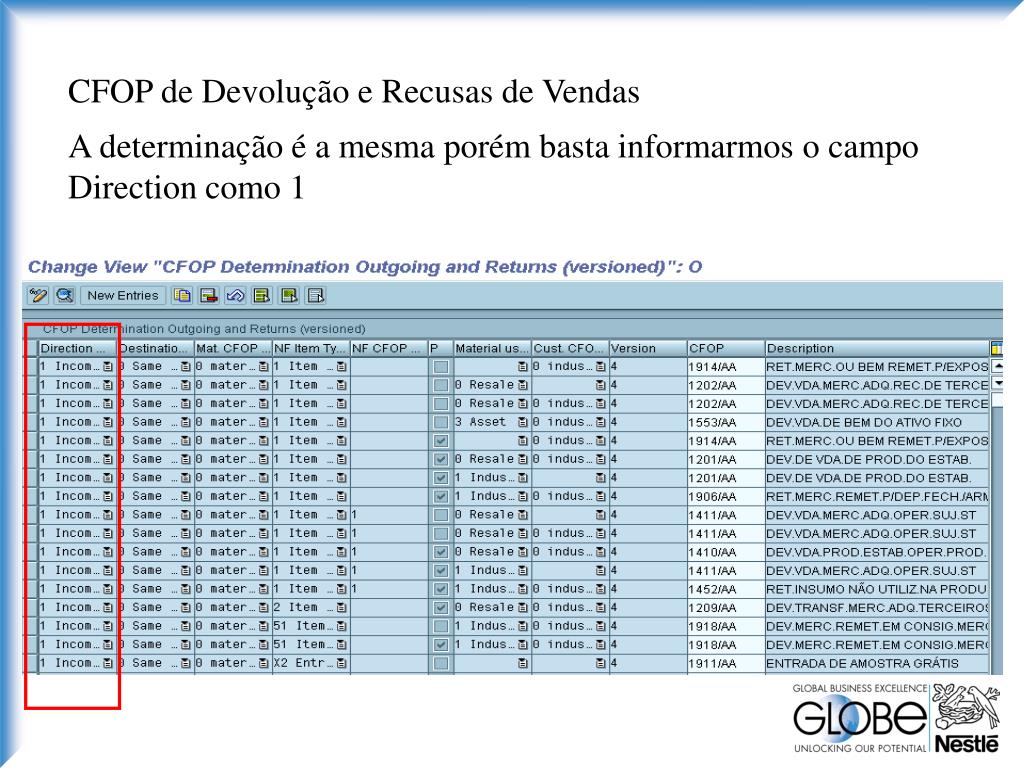Open Cust. CFOP dropdown in 1911/AA row

tap(600, 663)
